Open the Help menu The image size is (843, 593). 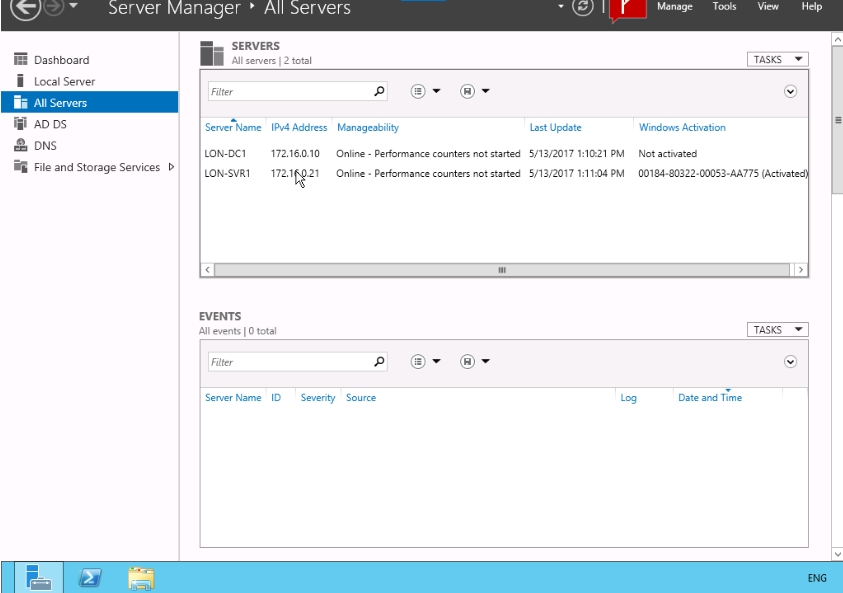[812, 6]
